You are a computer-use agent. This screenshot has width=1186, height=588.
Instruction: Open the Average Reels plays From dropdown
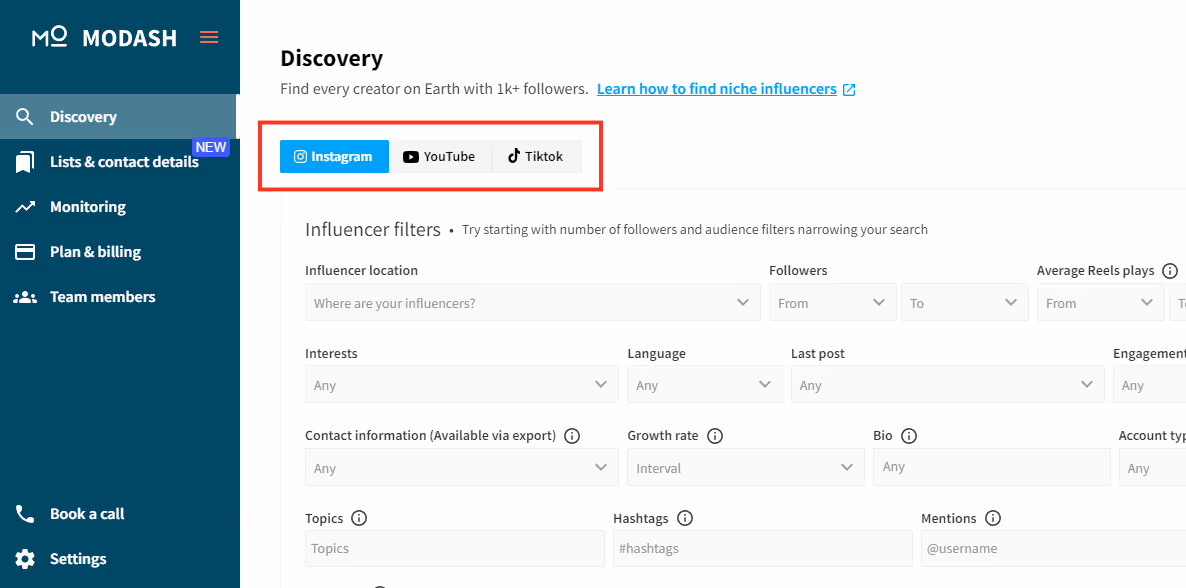pyautogui.click(x=1100, y=303)
